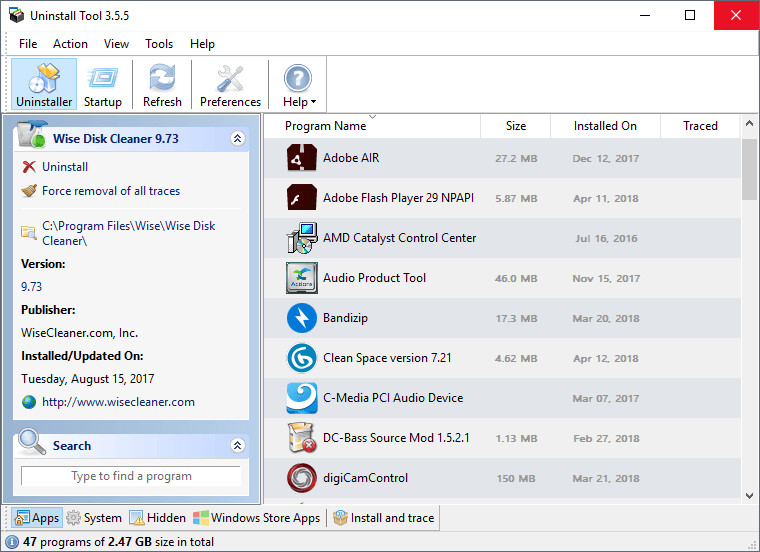Click the digiCamControl program icon

coord(302,478)
